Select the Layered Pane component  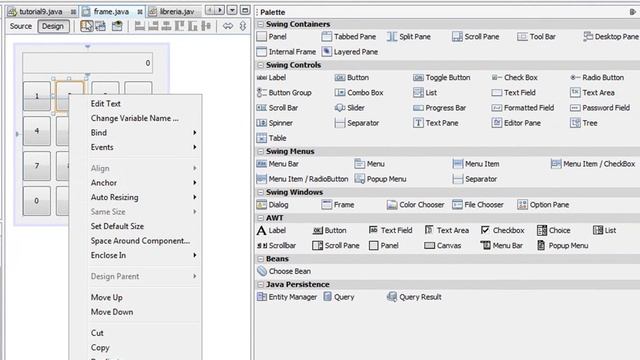point(350,52)
